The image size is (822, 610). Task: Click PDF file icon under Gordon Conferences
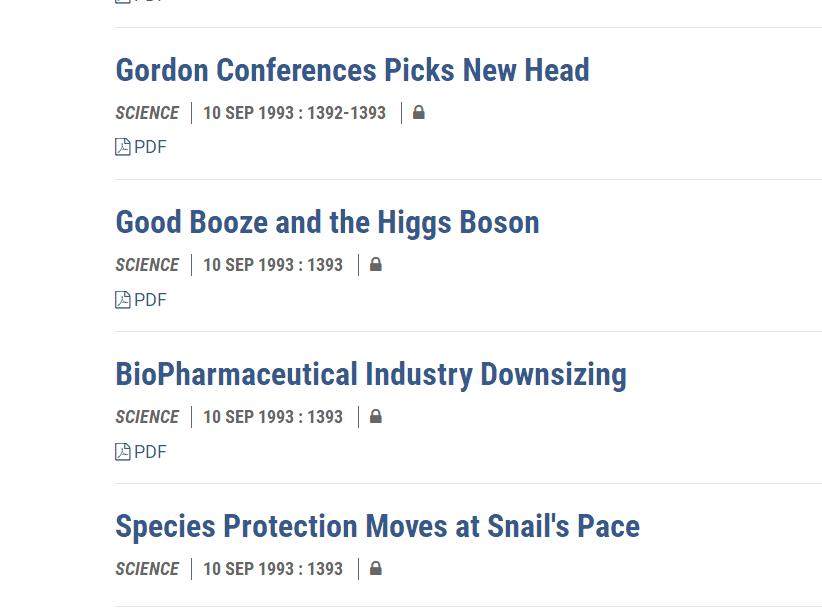click(x=123, y=148)
